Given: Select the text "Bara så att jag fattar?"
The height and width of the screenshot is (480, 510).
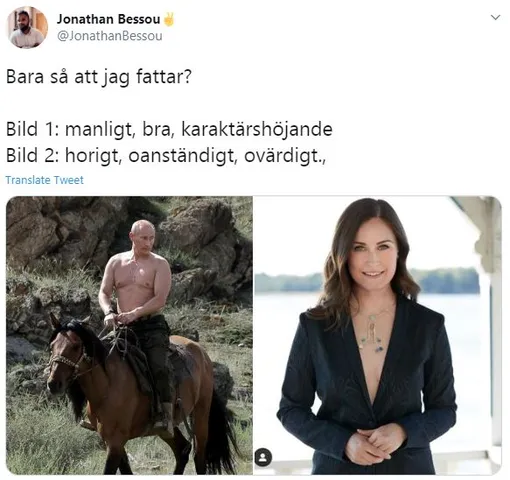Looking at the screenshot, I should [x=99, y=77].
